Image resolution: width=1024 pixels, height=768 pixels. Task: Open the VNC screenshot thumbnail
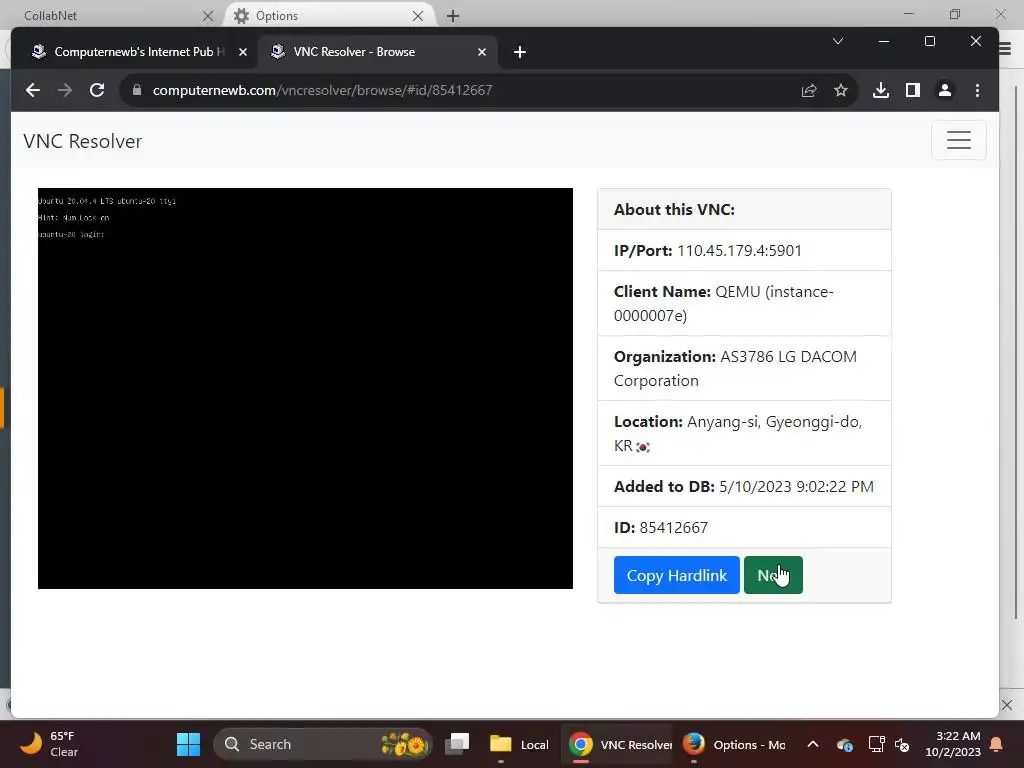(305, 389)
